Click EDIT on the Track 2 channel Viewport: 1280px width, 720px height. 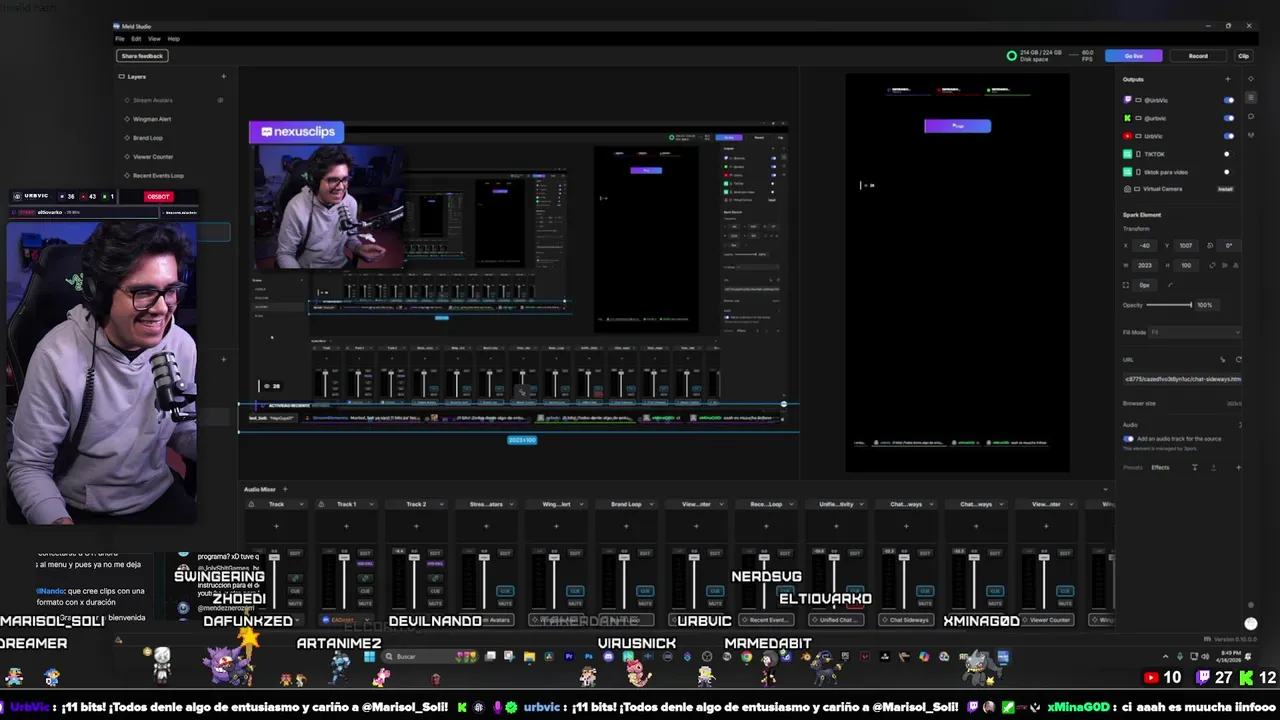[435, 553]
